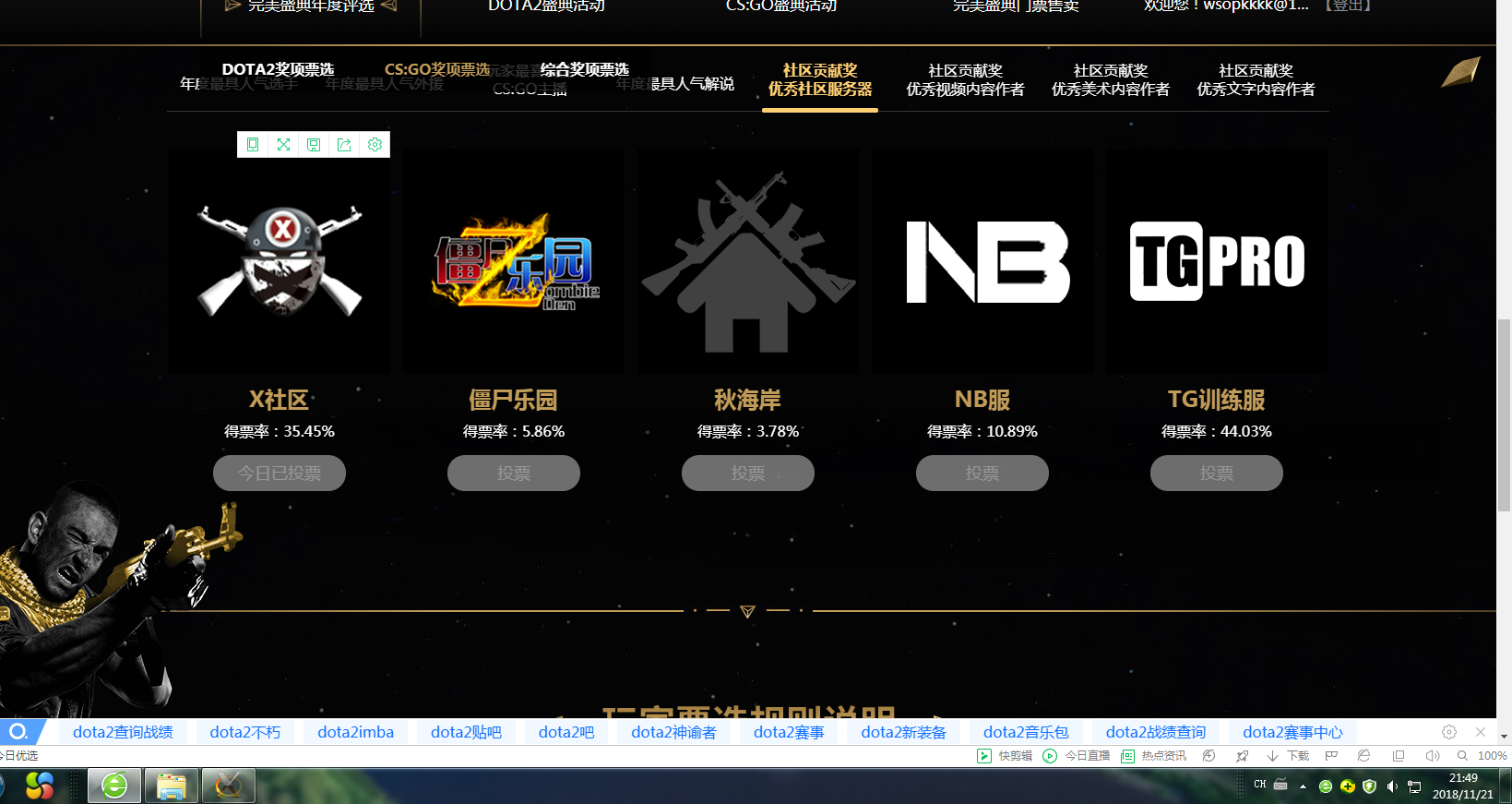Click the X社区 skull logo thumbnail

280,261
